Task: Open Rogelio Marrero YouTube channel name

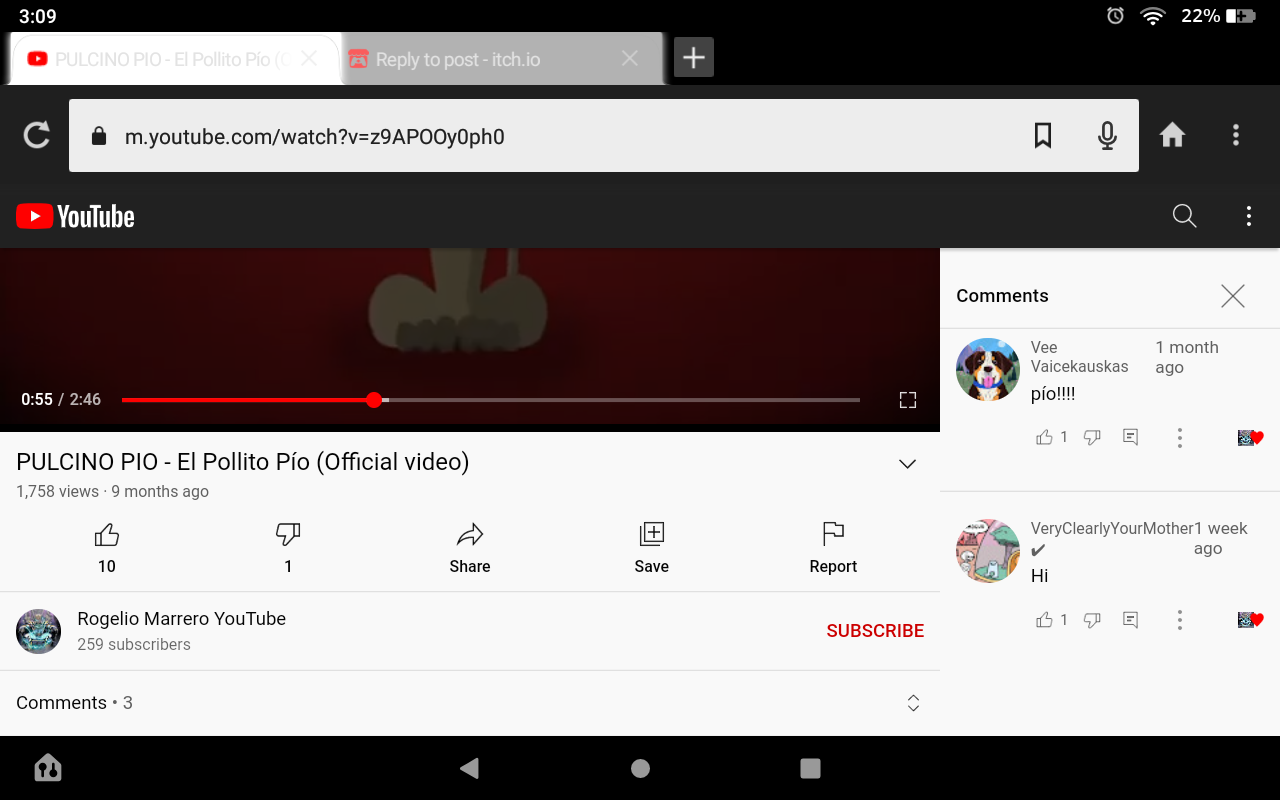Action: coord(182,619)
